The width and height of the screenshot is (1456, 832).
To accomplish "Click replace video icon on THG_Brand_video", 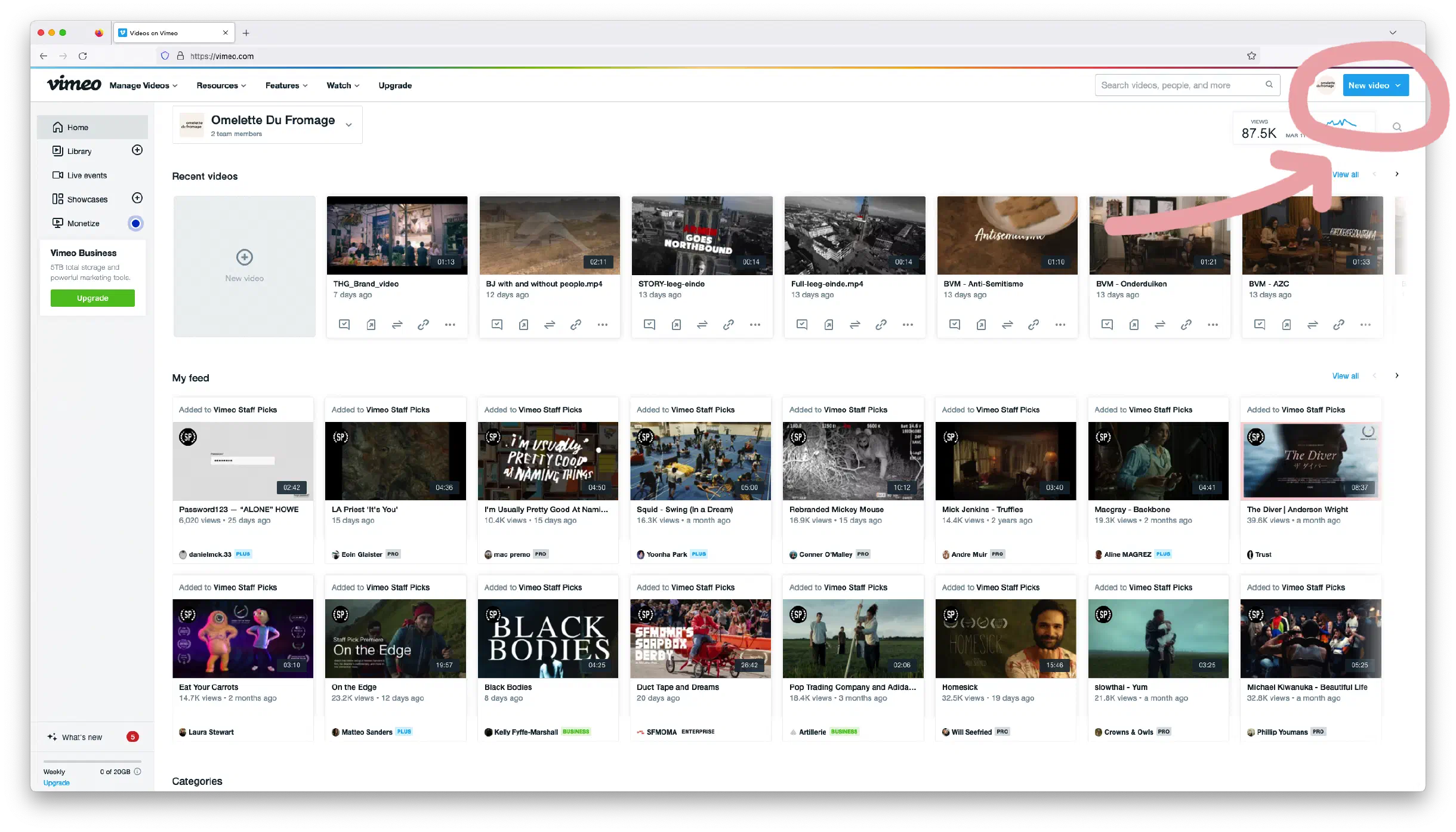I will (397, 325).
